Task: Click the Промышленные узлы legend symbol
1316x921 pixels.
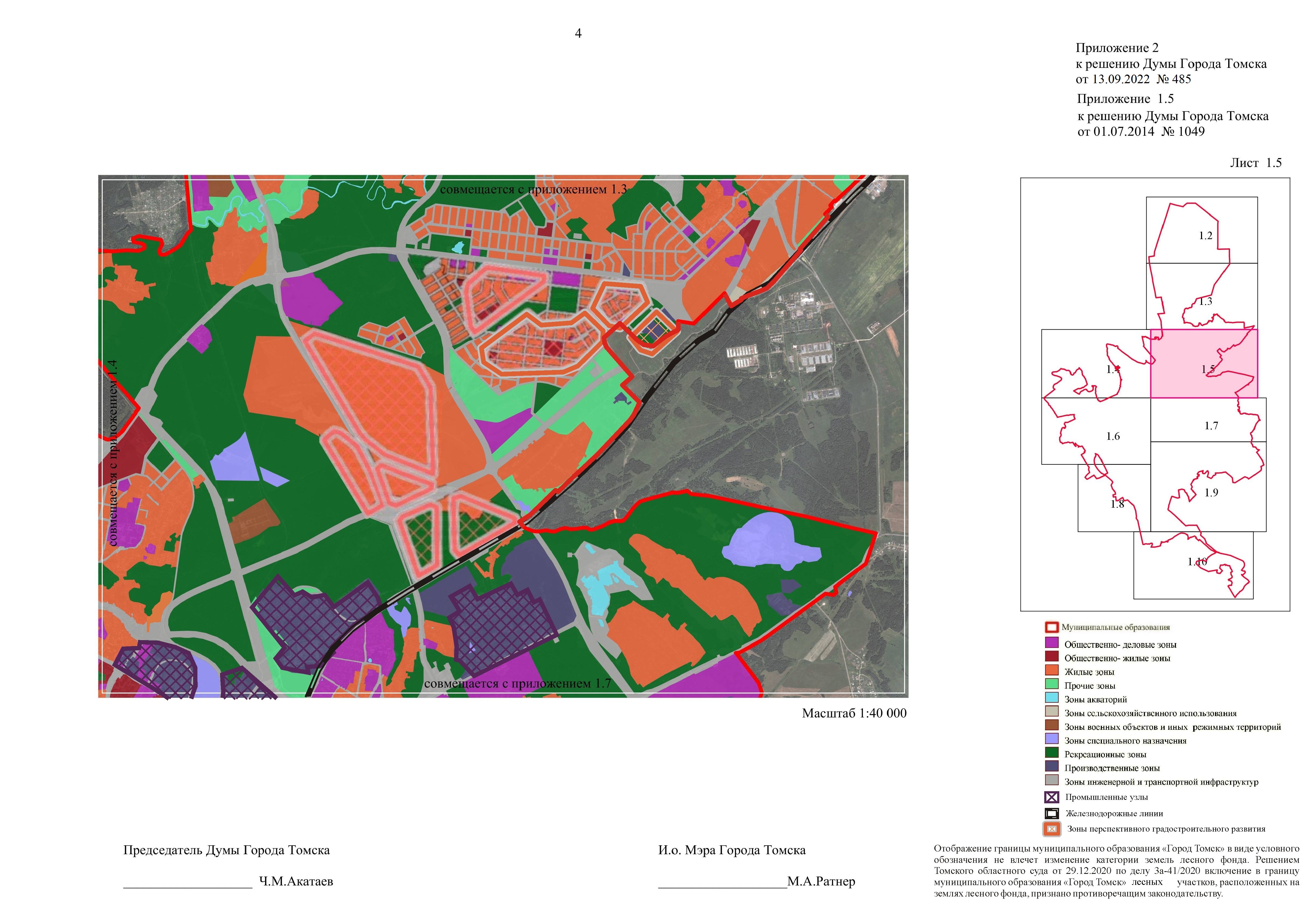Action: (1051, 797)
